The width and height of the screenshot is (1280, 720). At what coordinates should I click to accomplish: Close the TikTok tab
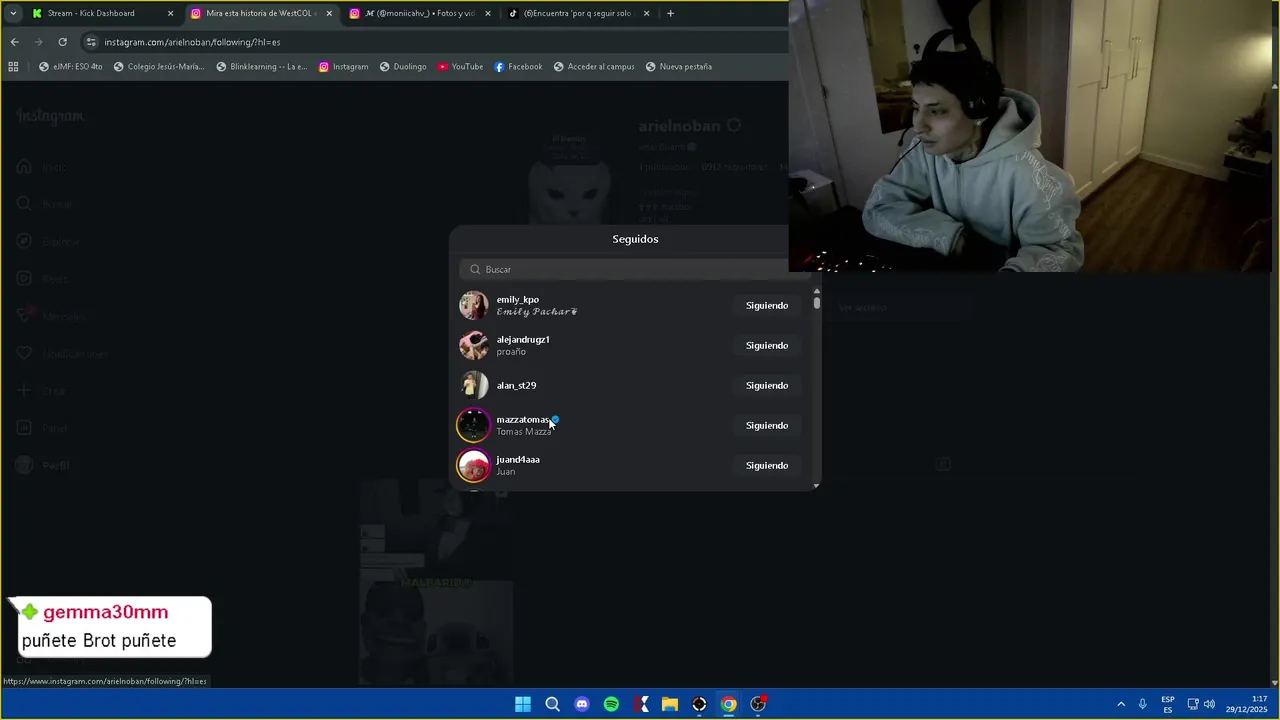[646, 13]
